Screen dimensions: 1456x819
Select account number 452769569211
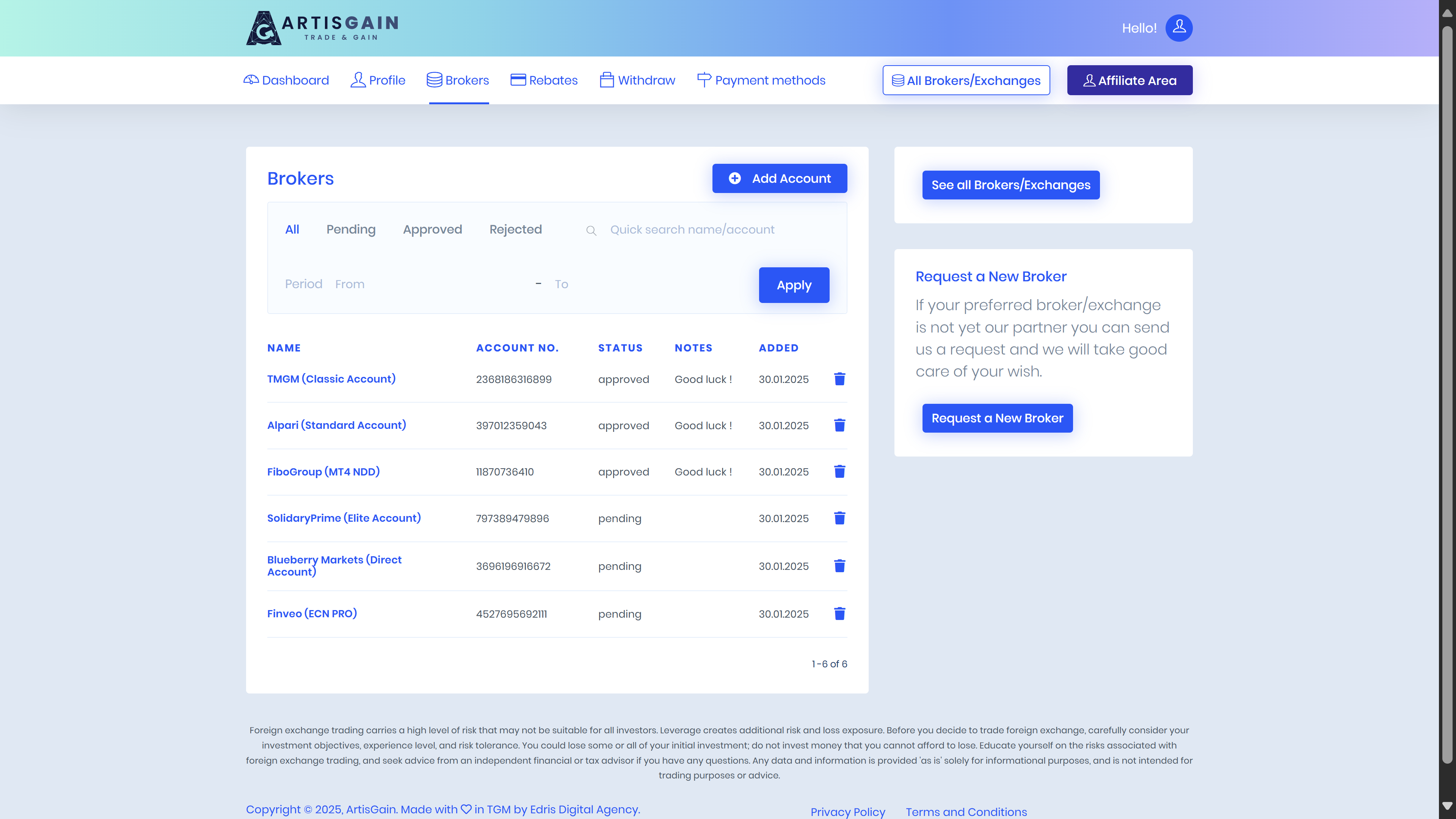(511, 614)
